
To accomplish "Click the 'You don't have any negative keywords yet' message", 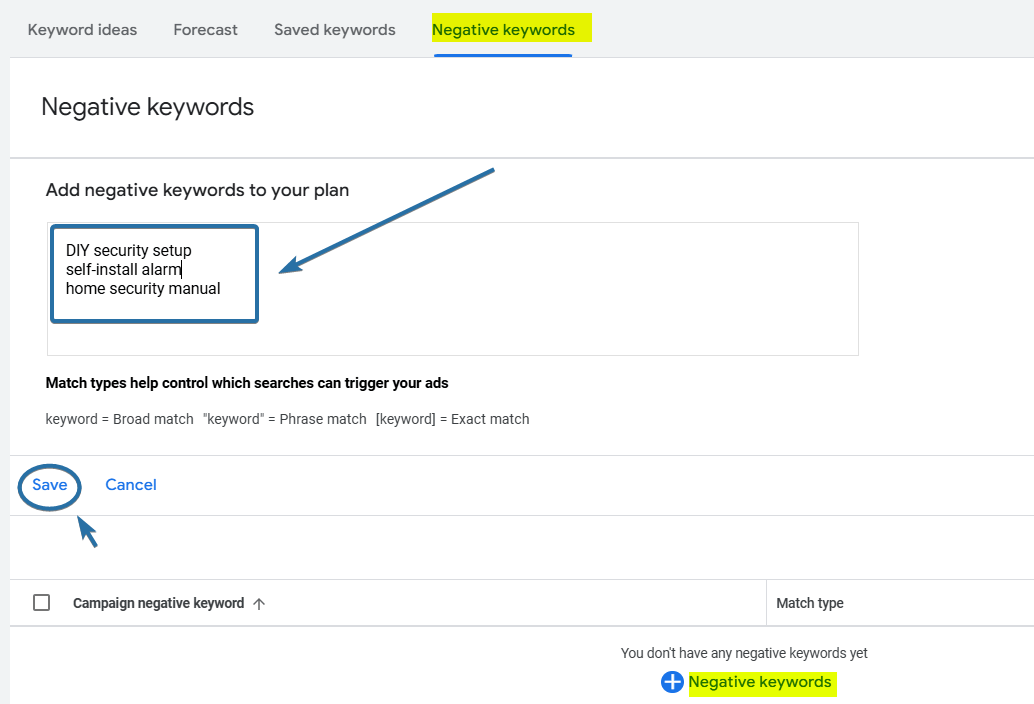I will tap(744, 652).
